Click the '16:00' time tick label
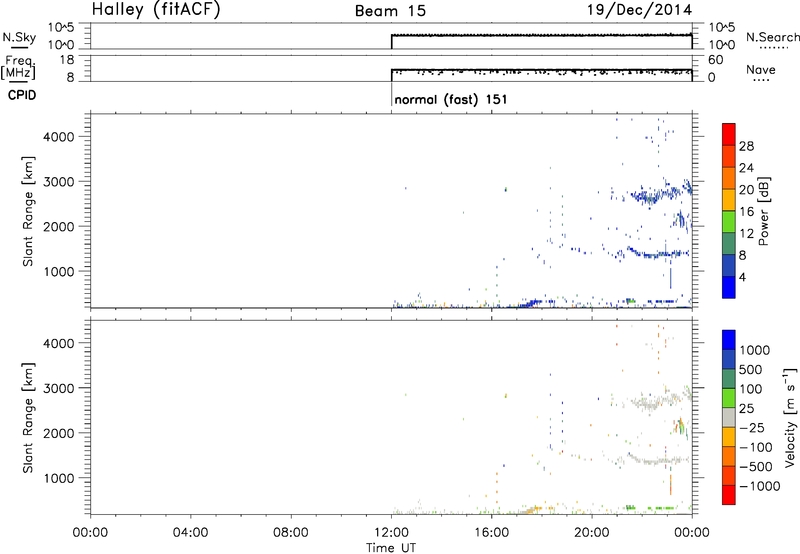 [491, 532]
